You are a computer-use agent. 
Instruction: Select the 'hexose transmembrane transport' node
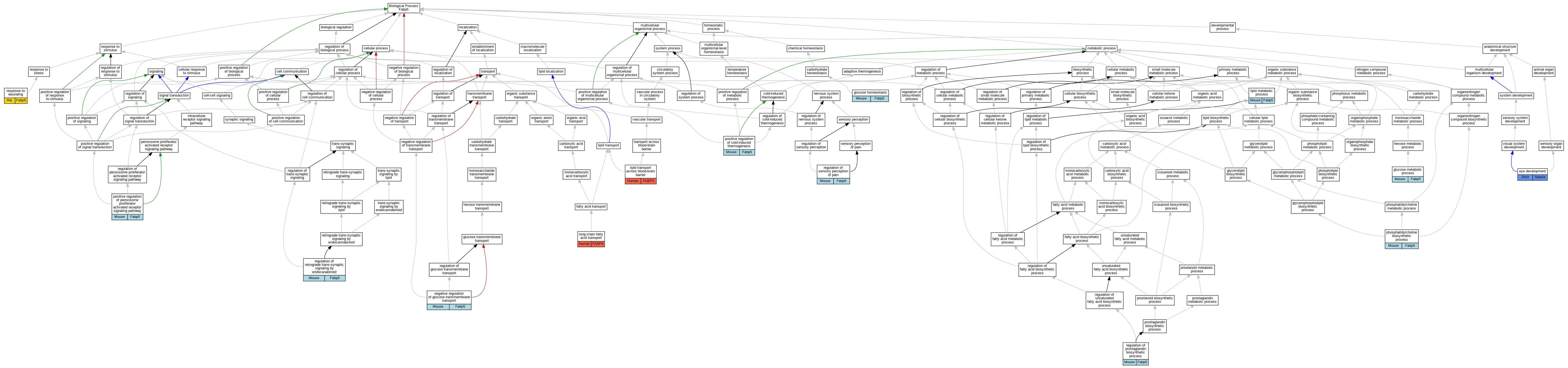point(482,207)
